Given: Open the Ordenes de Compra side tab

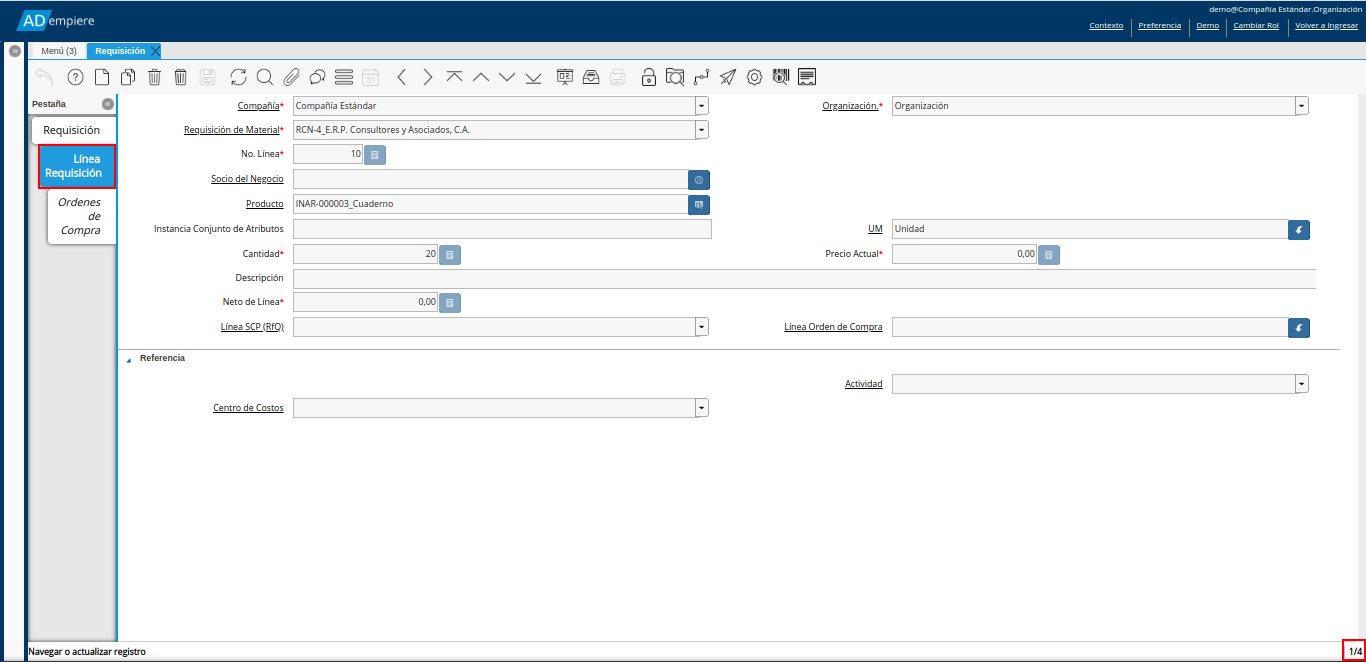Looking at the screenshot, I should point(81,216).
